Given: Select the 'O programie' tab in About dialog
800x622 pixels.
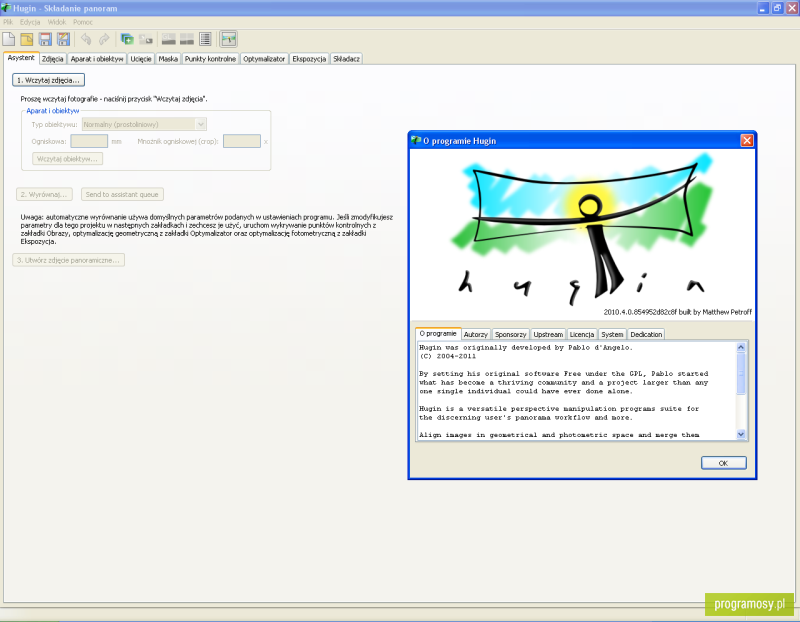Looking at the screenshot, I should coord(438,333).
